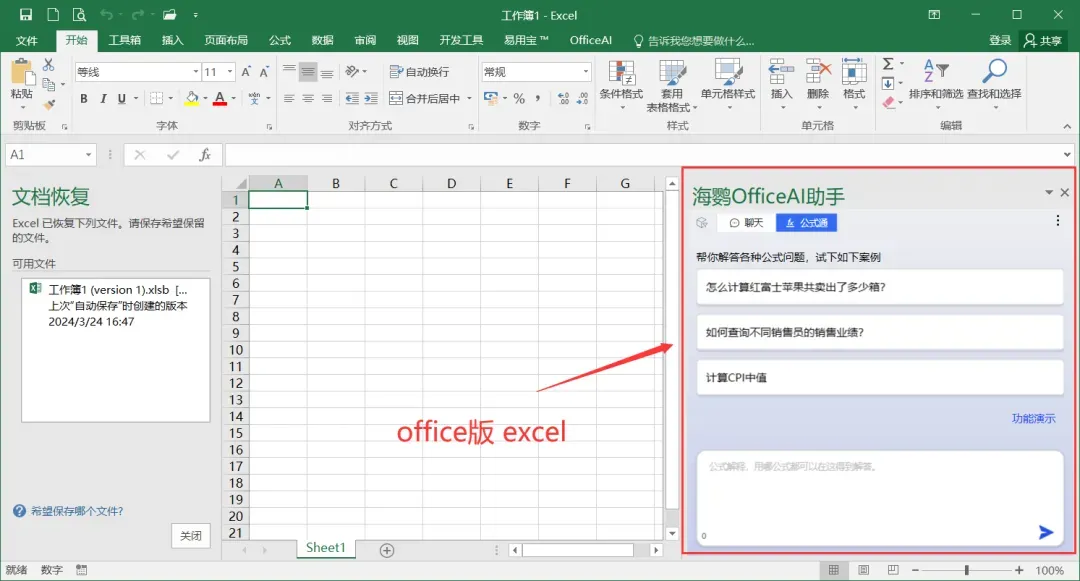Click the decrease decimal icon
Viewport: 1080px width, 581px height.
click(583, 98)
